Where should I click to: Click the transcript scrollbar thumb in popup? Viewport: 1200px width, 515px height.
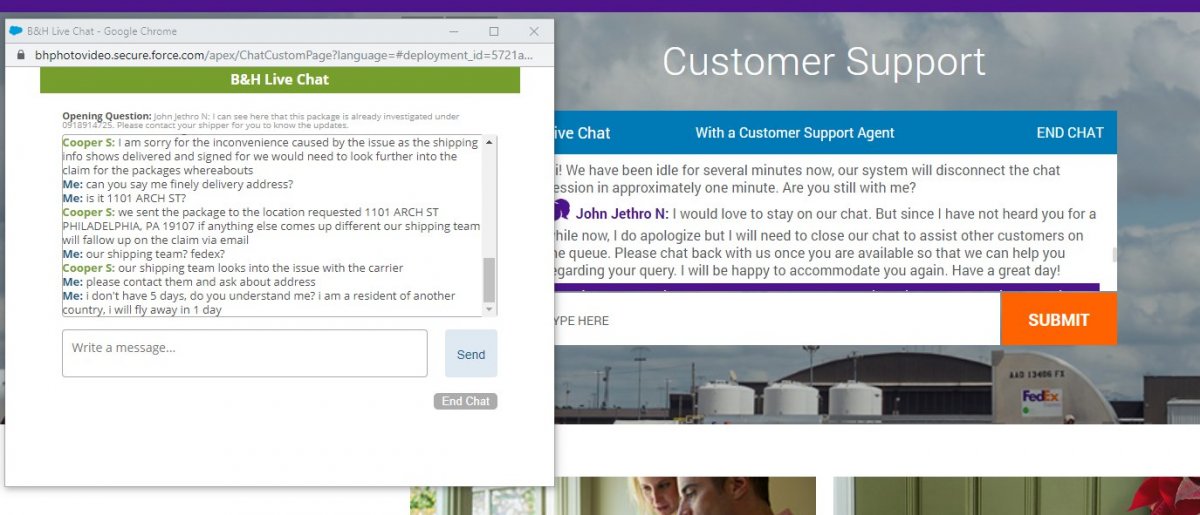click(489, 280)
